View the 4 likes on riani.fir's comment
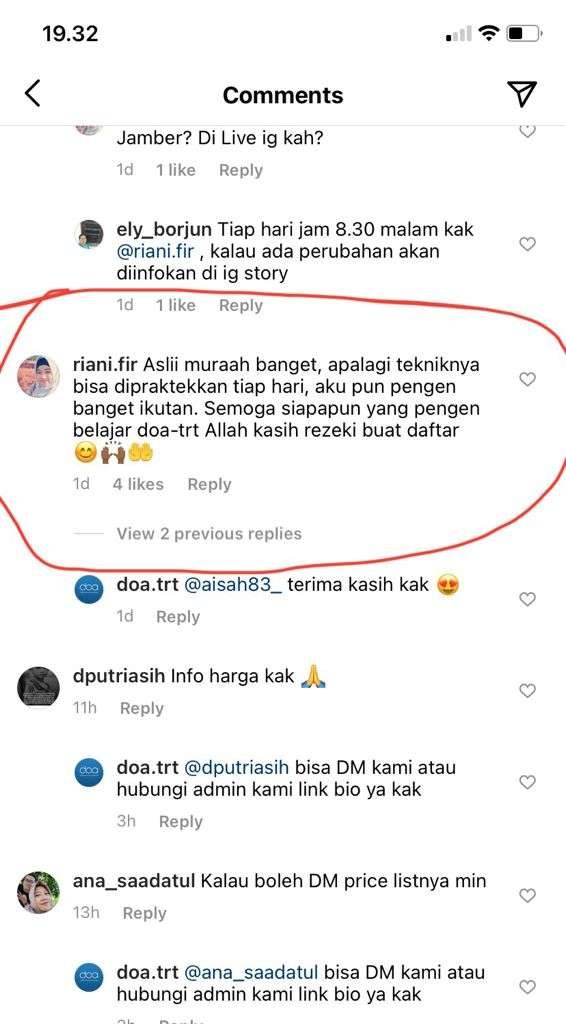The width and height of the screenshot is (566, 1024). [138, 485]
